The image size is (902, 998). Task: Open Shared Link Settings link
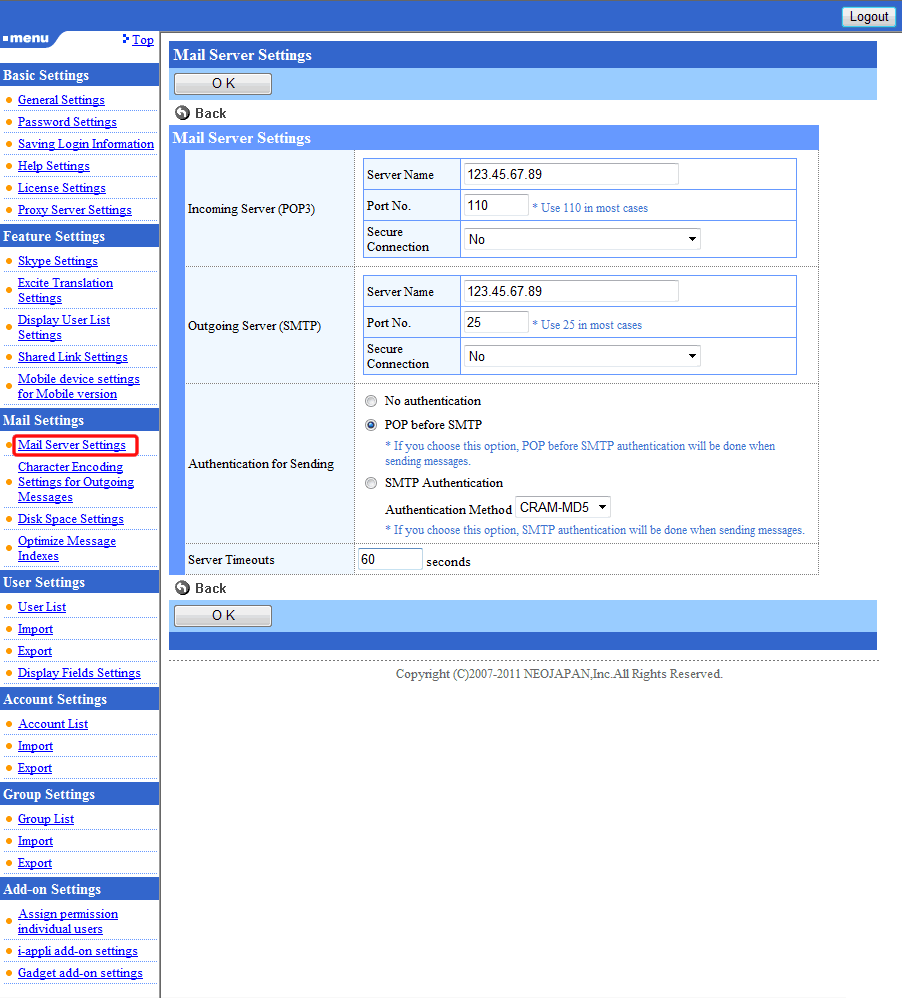coord(73,356)
